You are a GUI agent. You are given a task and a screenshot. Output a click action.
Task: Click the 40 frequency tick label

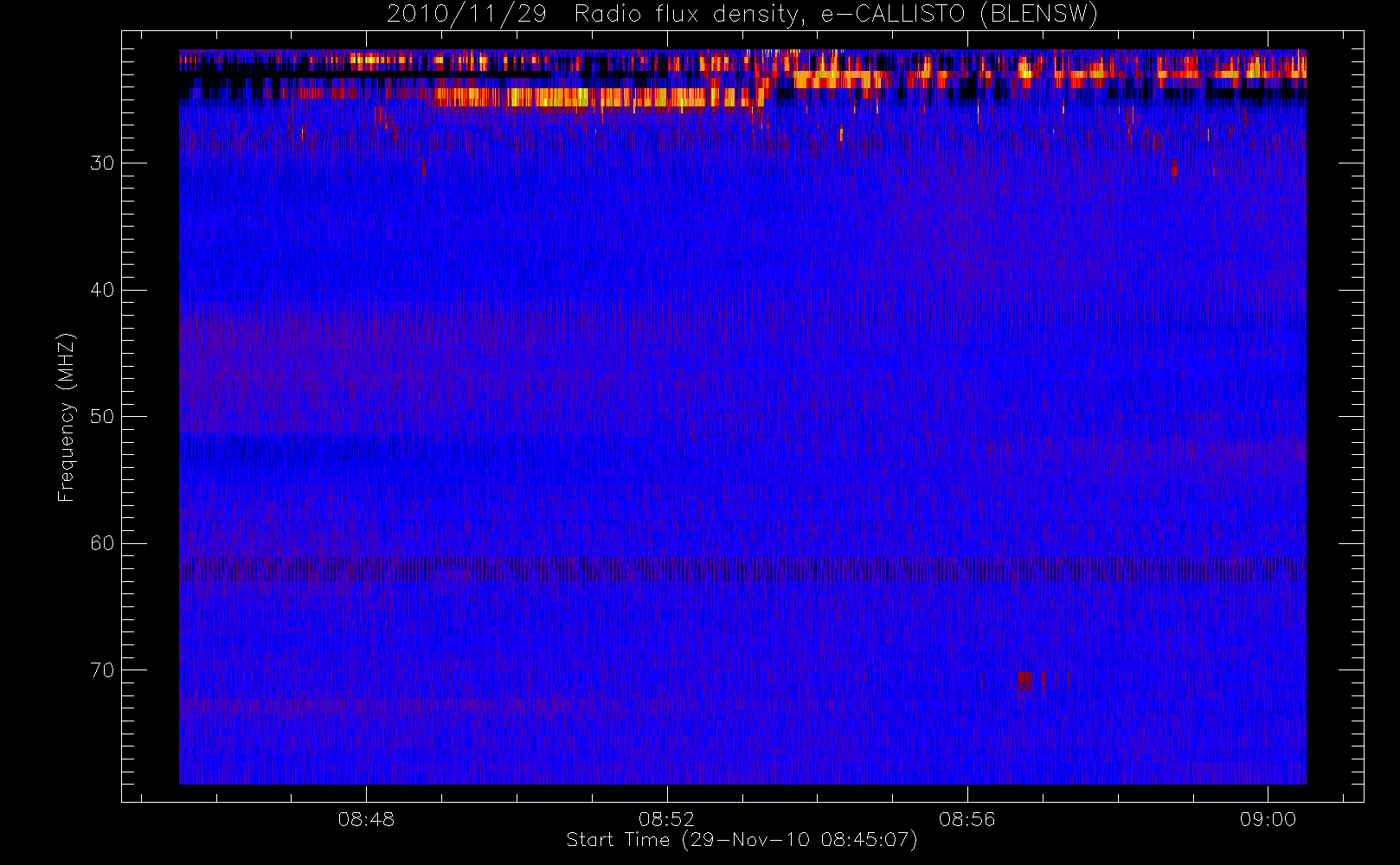[x=102, y=290]
